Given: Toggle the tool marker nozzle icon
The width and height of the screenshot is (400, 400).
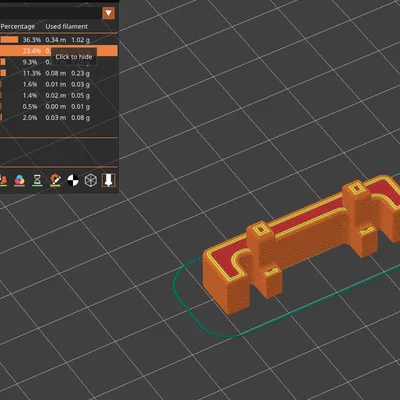Looking at the screenshot, I should pos(108,180).
